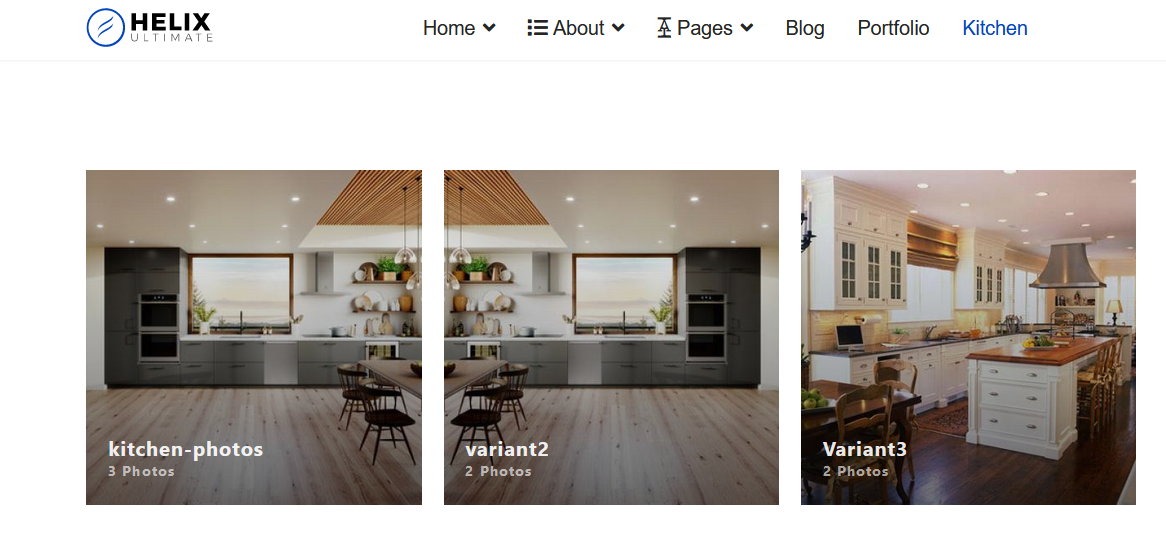This screenshot has width=1166, height=540.
Task: Click the kitchen-photos album title
Action: pyautogui.click(x=186, y=449)
